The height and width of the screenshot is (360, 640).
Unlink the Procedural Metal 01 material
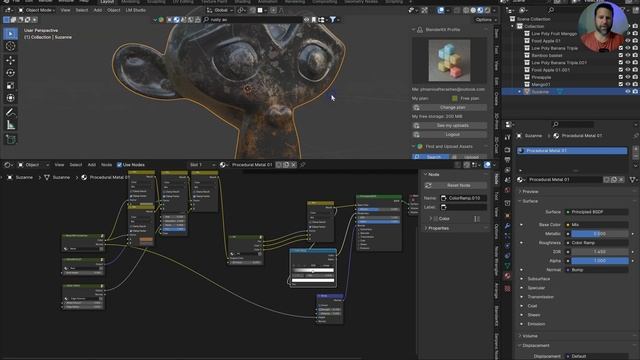(621, 180)
